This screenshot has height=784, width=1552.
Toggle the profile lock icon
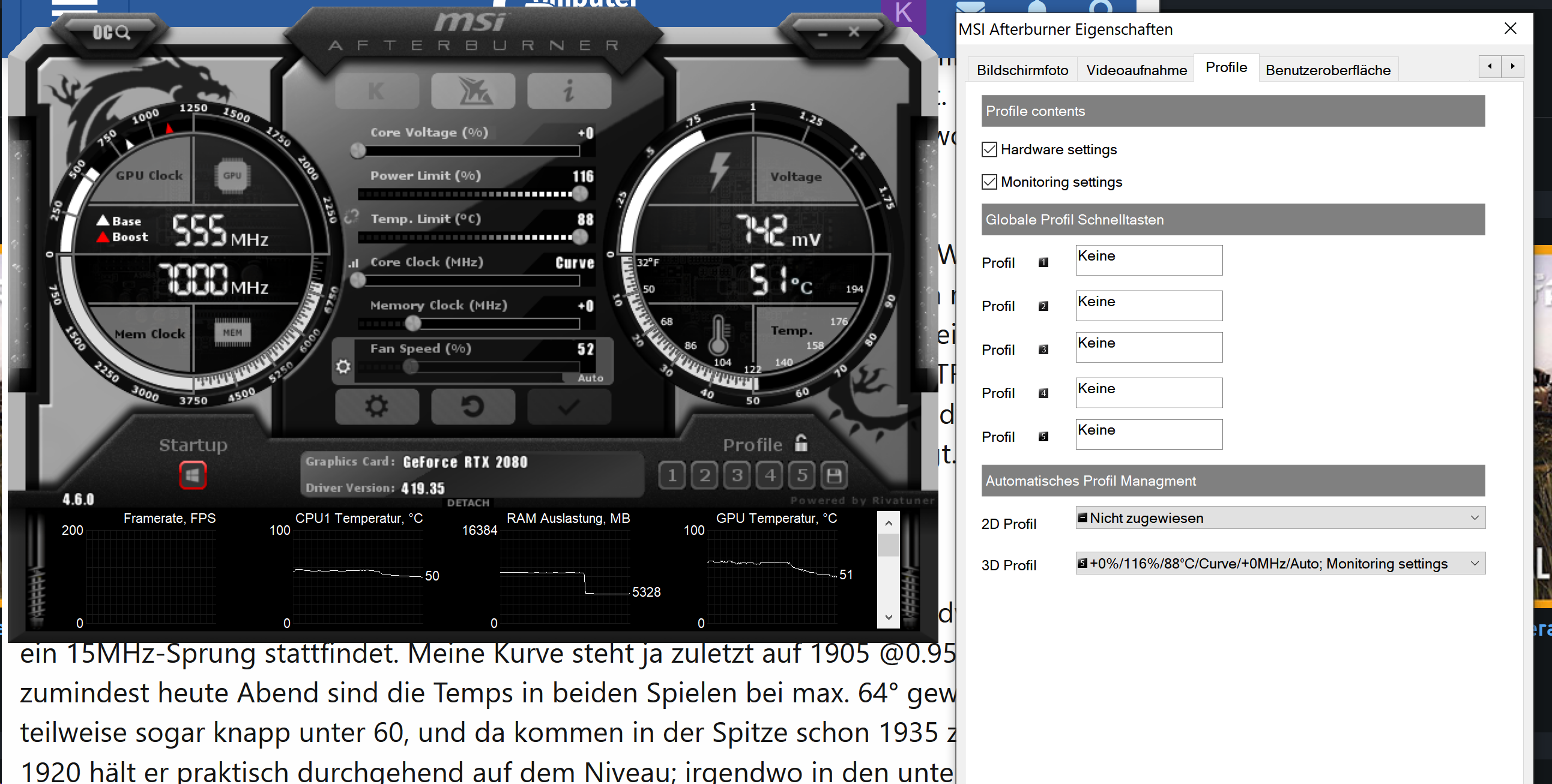click(801, 444)
